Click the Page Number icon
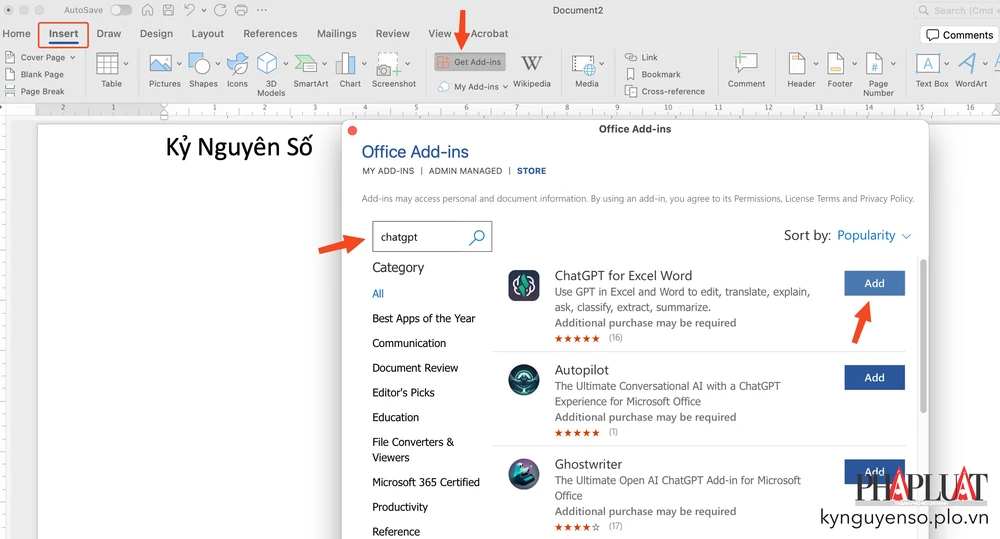Viewport: 1000px width, 539px height. (x=874, y=64)
